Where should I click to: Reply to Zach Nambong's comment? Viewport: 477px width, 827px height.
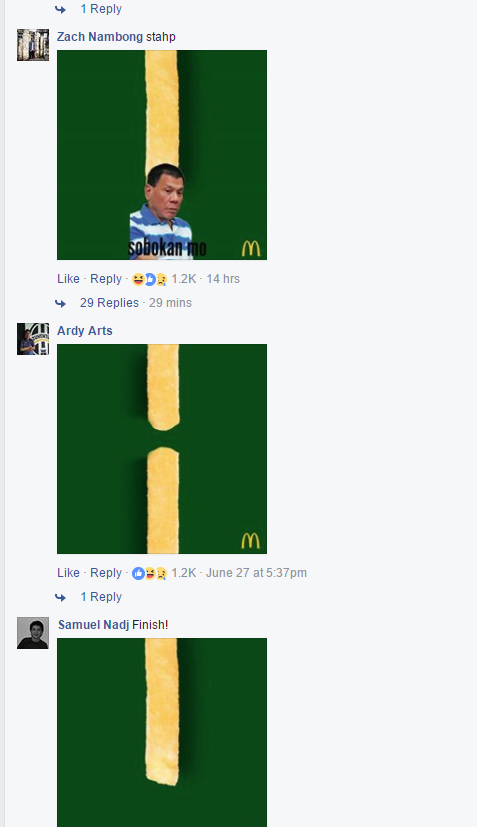pyautogui.click(x=106, y=278)
